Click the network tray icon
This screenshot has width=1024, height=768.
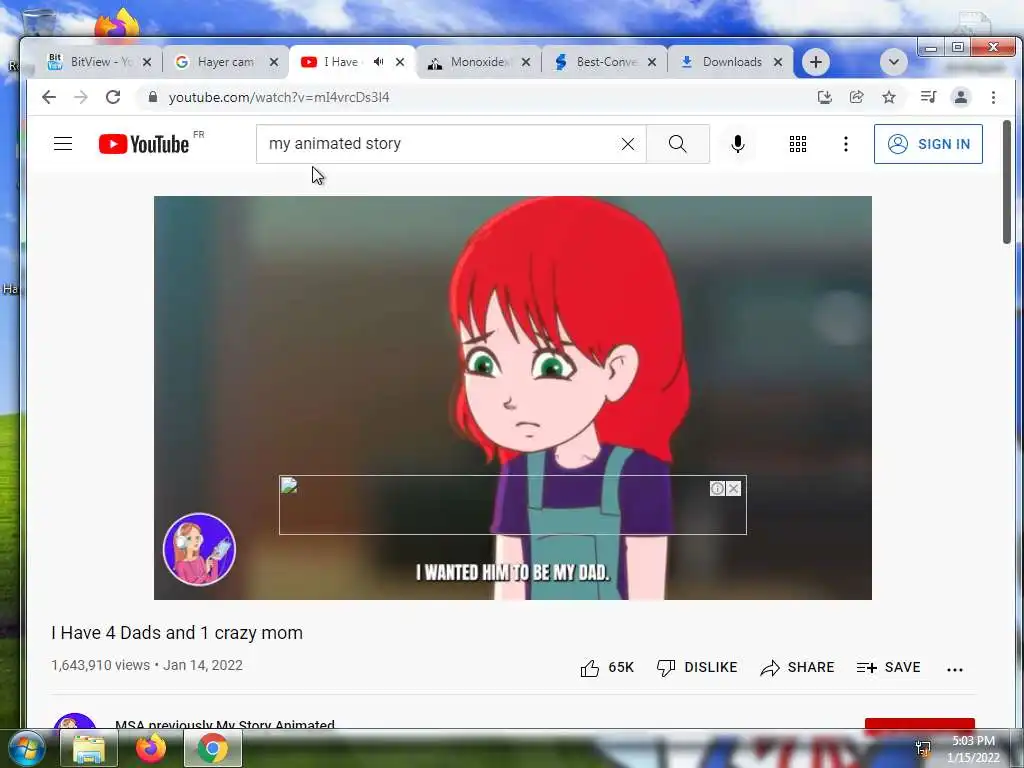923,748
